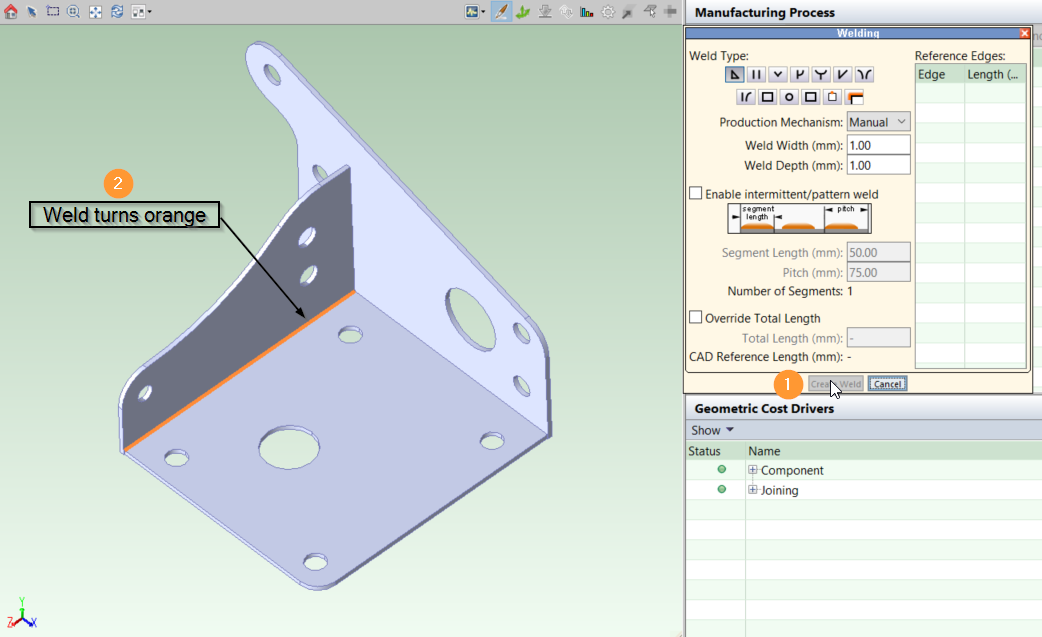Select the fillet weld type icon
This screenshot has width=1042, height=637.
coord(735,74)
